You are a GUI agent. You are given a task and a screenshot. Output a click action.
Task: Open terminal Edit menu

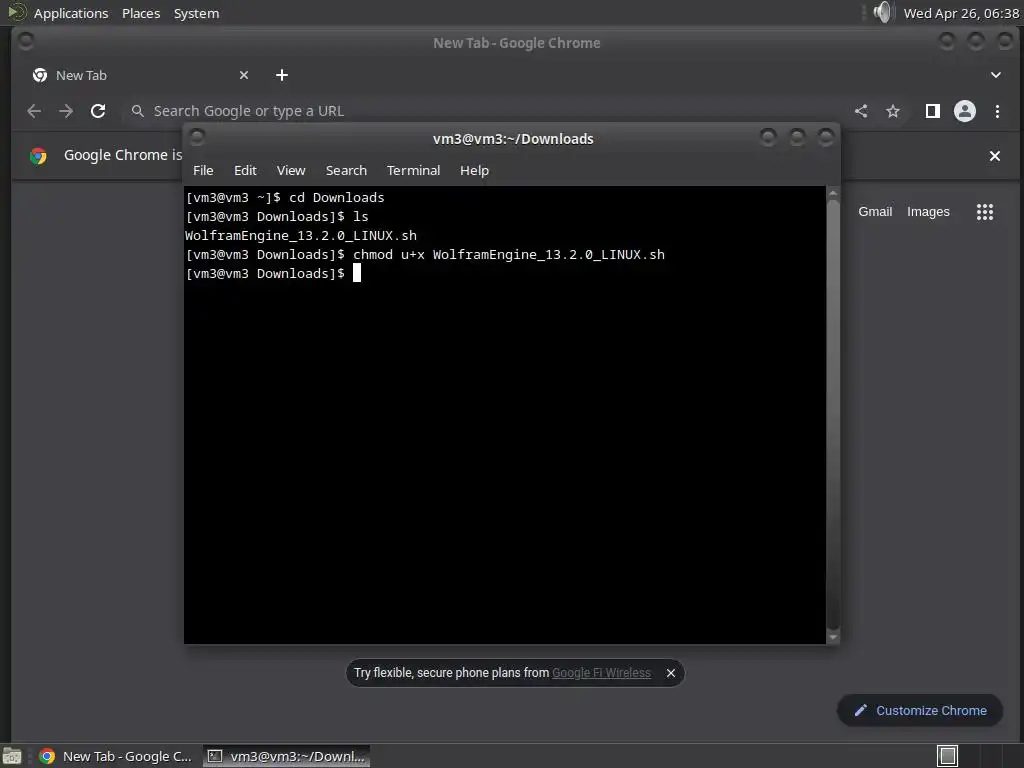(x=245, y=170)
